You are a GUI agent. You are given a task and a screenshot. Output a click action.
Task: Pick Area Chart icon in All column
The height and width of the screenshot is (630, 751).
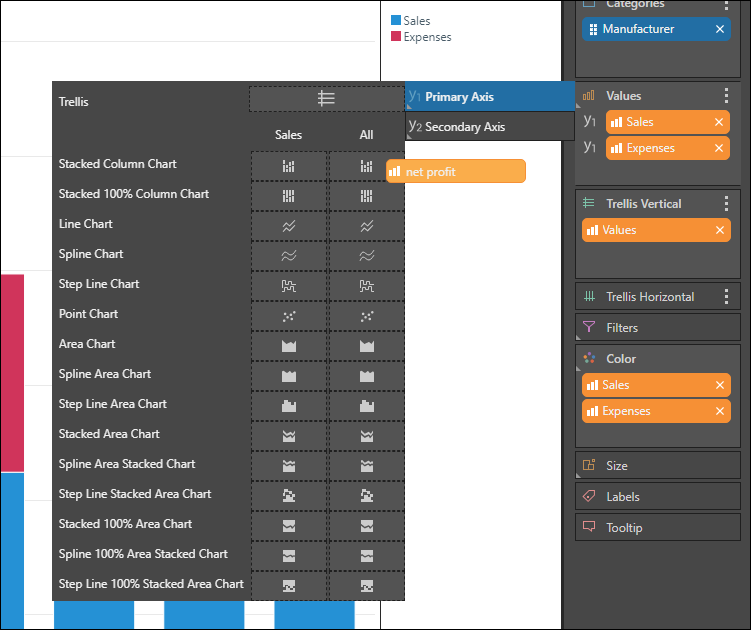(367, 345)
